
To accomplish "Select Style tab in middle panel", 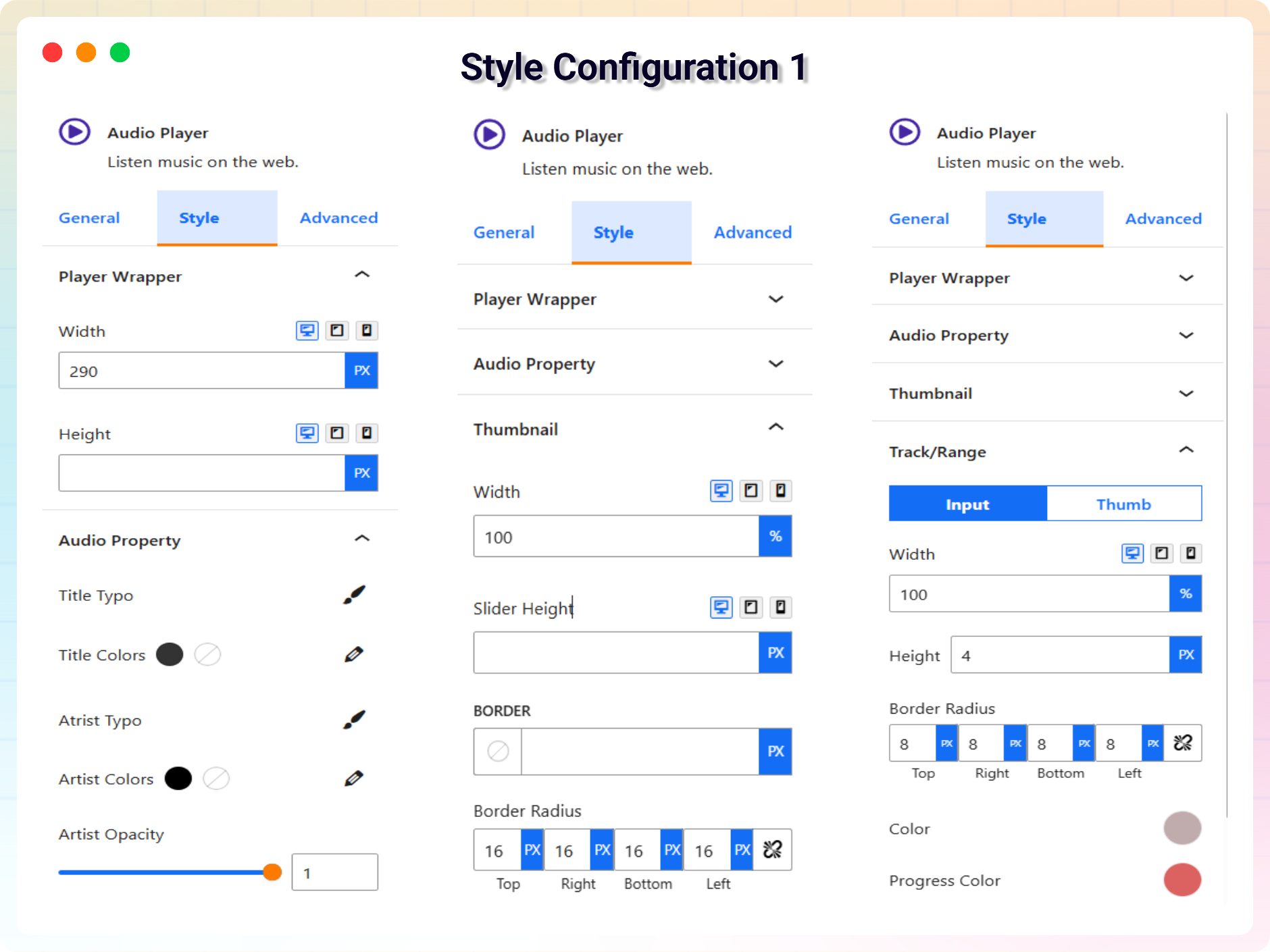I will 632,232.
